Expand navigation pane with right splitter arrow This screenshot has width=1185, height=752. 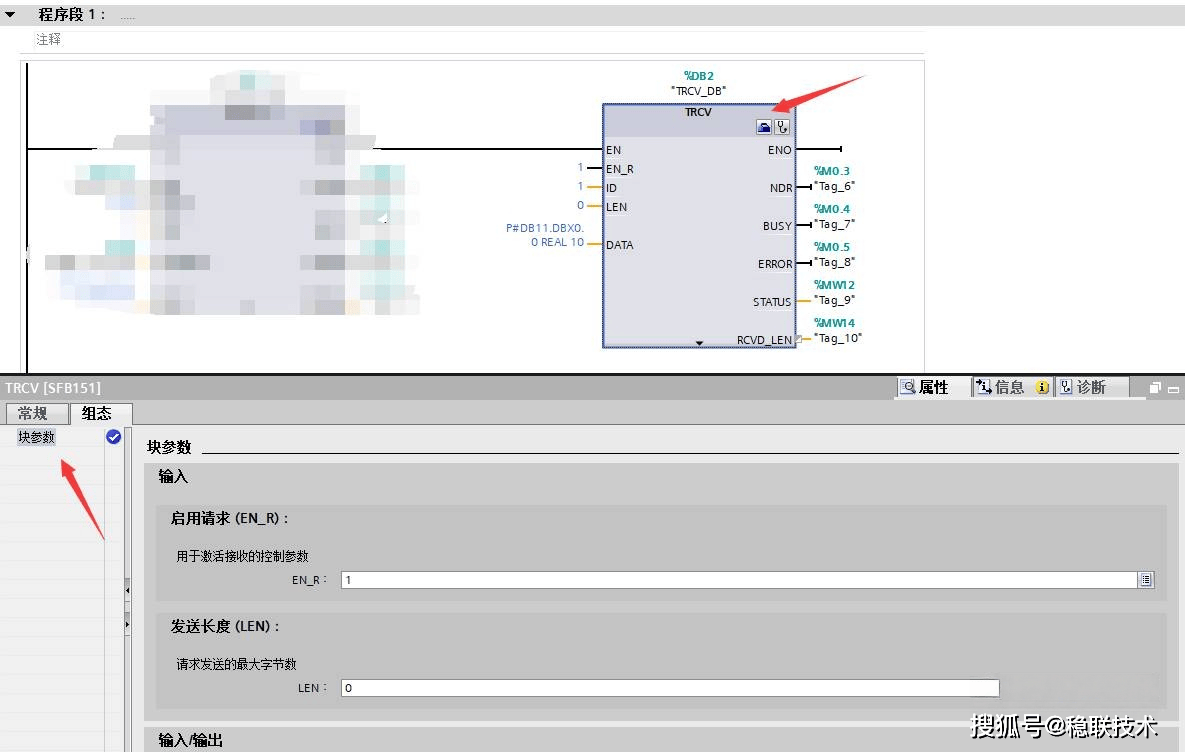[127, 624]
